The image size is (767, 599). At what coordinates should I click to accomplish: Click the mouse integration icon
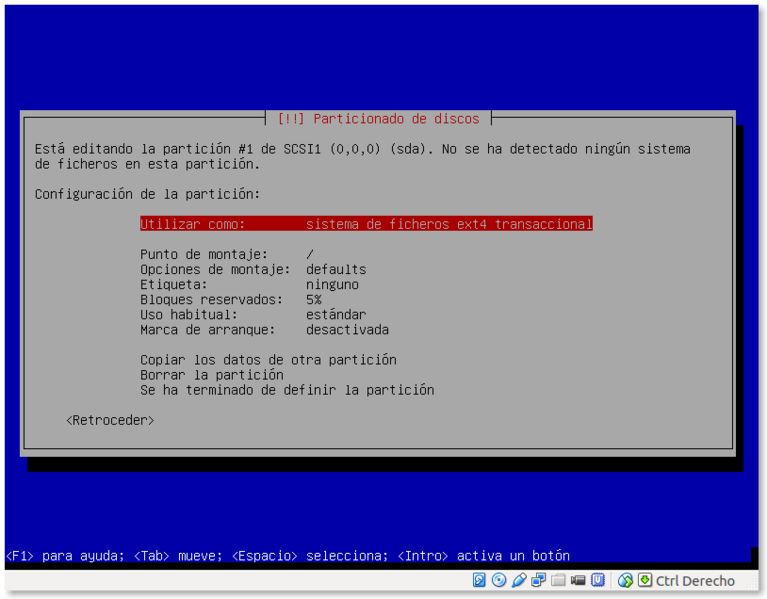tap(626, 580)
